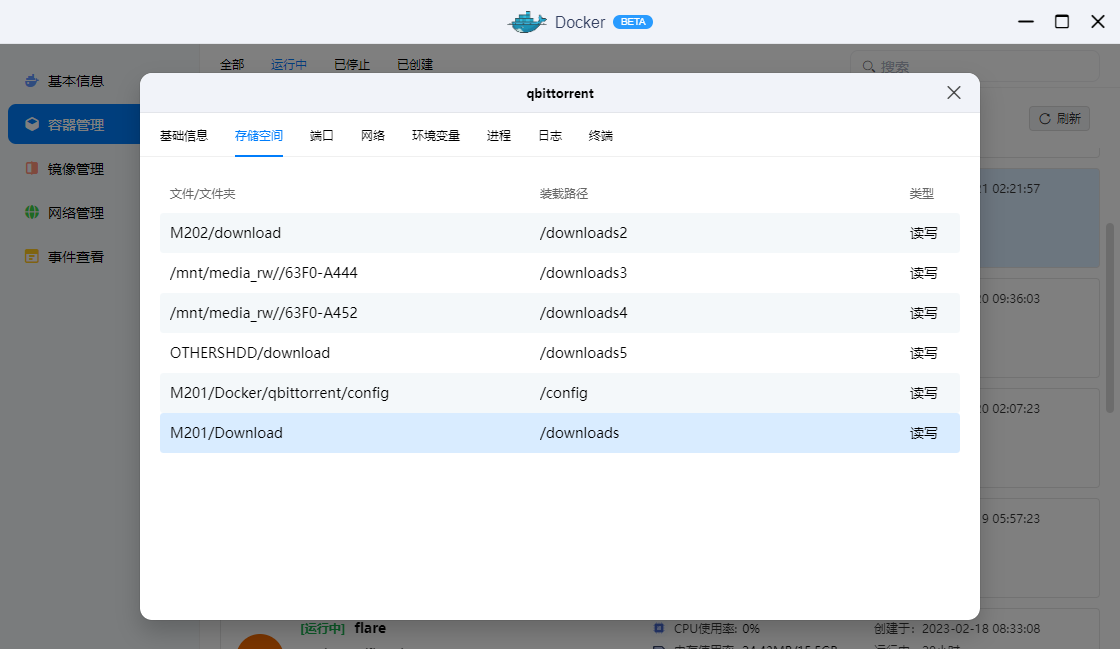Open the 网络 tab

coord(373,136)
